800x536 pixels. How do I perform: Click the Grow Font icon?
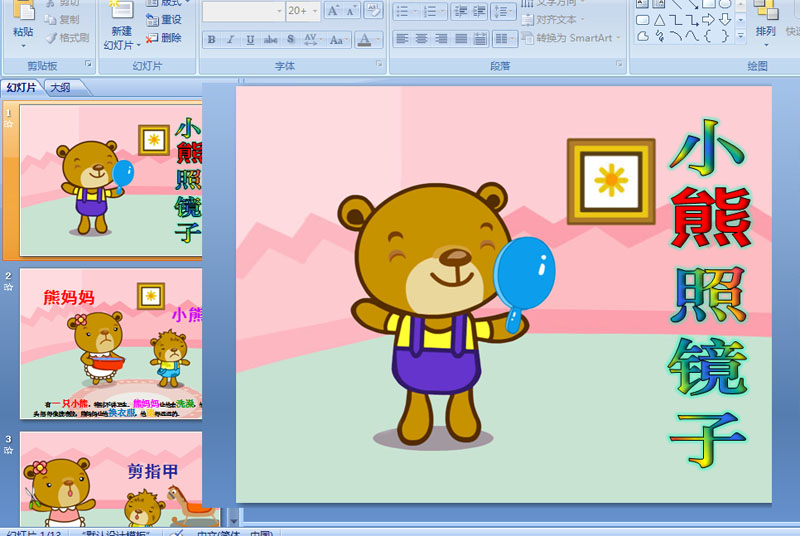pyautogui.click(x=333, y=11)
